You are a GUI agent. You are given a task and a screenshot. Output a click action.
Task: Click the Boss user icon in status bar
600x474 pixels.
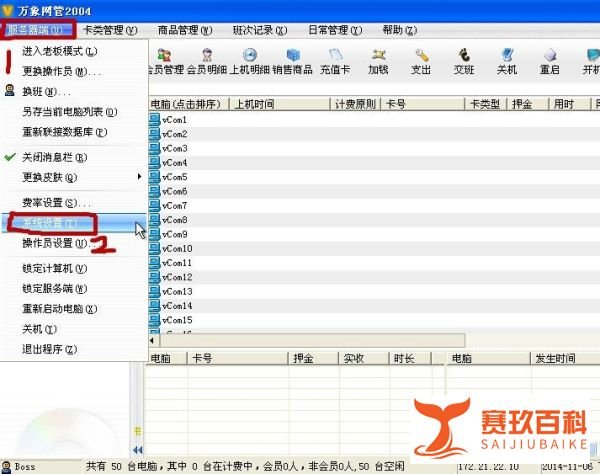[7, 467]
